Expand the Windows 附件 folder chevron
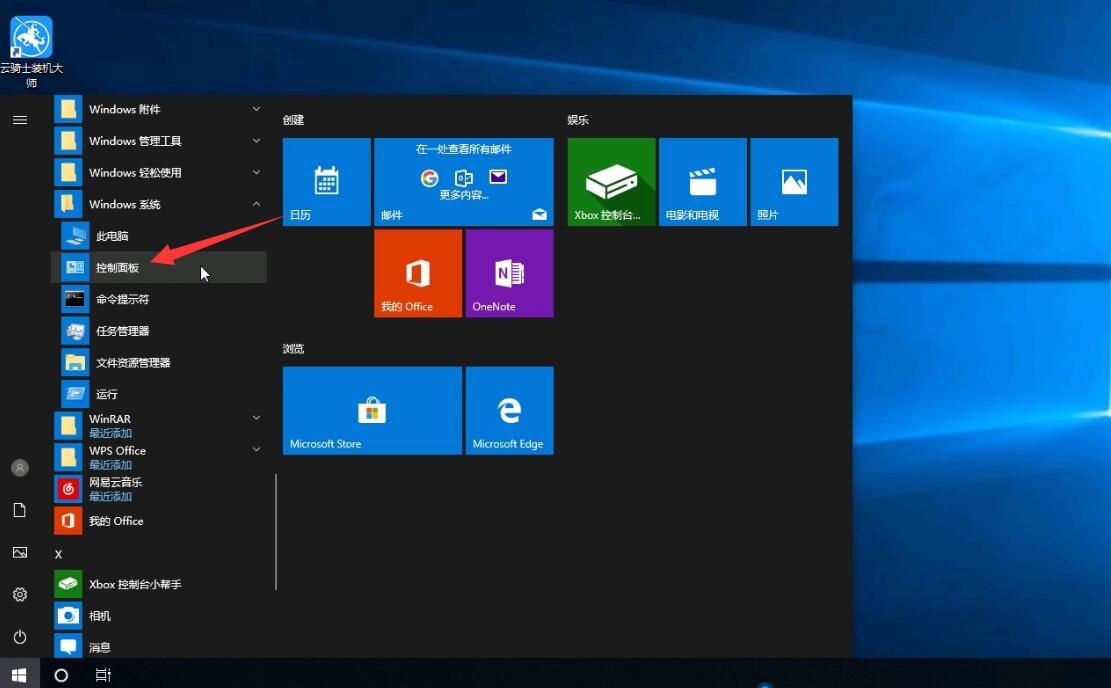Image resolution: width=1111 pixels, height=688 pixels. [x=256, y=109]
